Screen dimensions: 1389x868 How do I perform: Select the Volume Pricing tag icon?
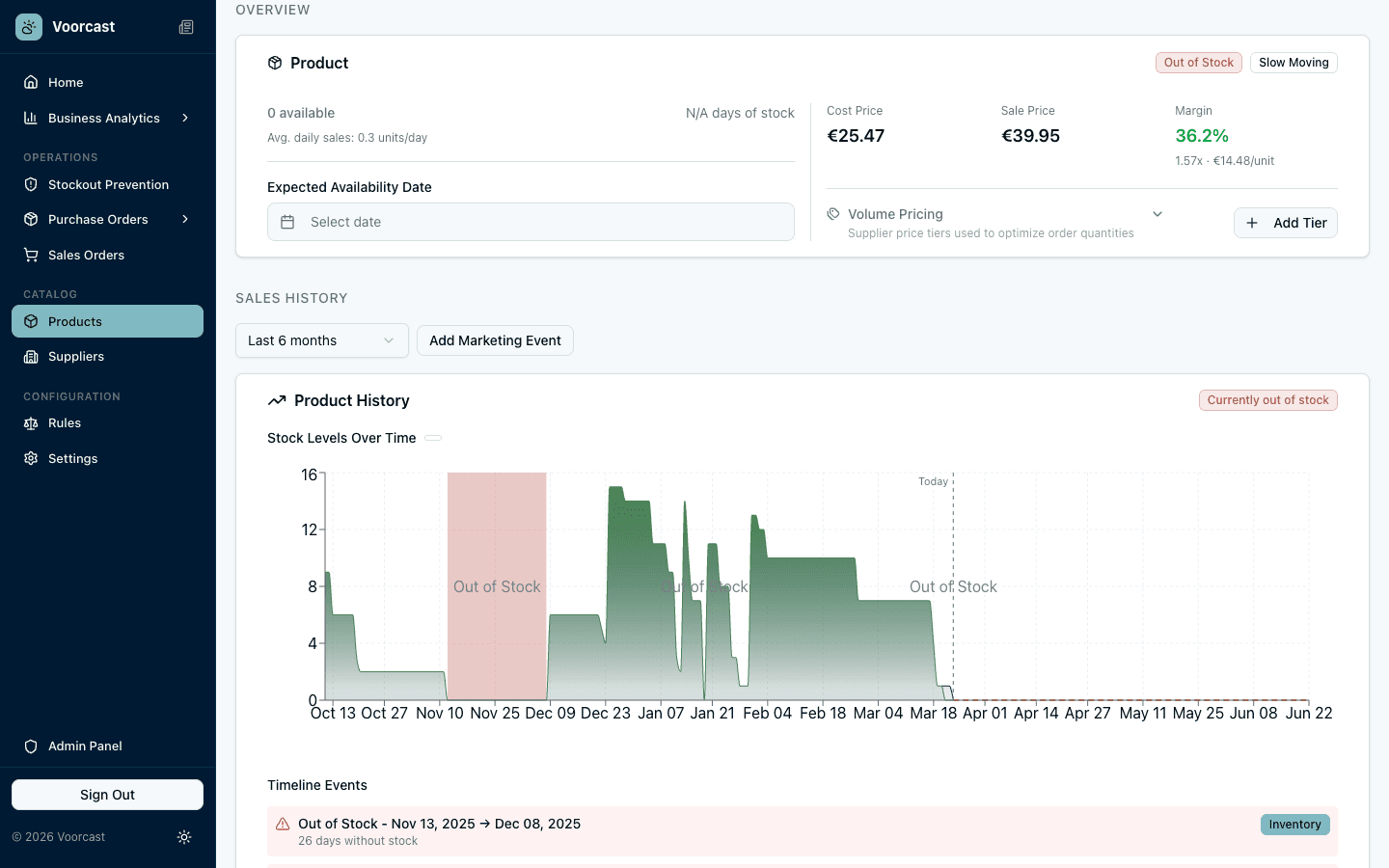(831, 213)
